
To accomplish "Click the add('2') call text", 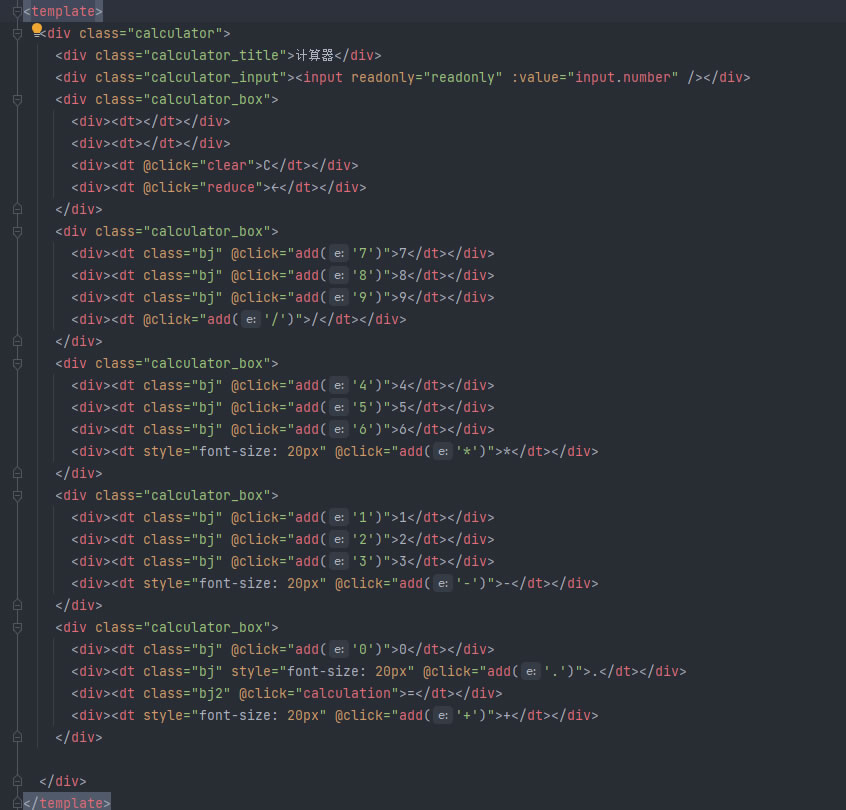I will coord(339,540).
